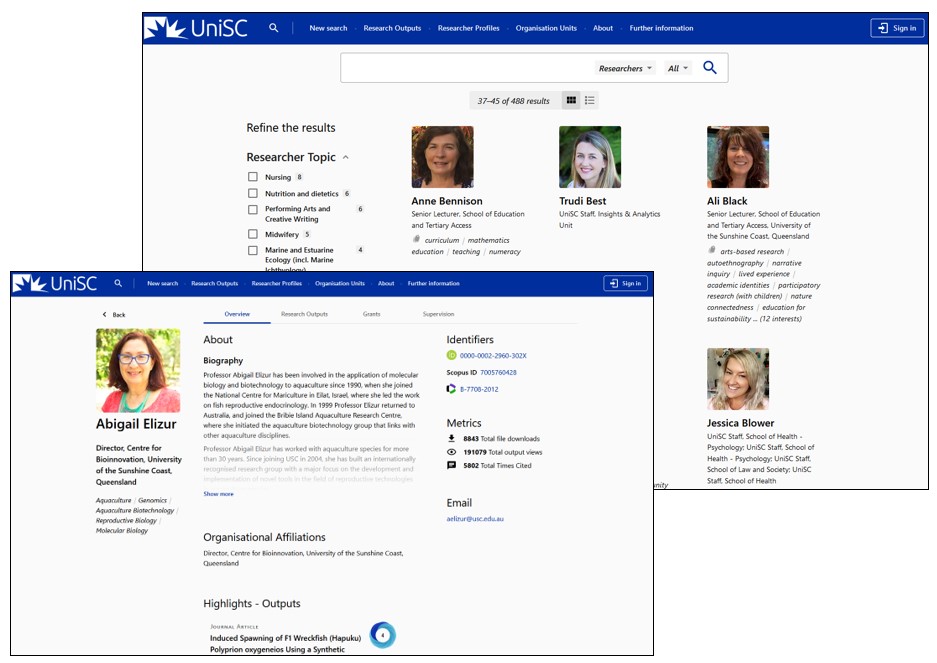Open the Grants tab
Image resolution: width=937 pixels, height=663 pixels.
pos(371,314)
